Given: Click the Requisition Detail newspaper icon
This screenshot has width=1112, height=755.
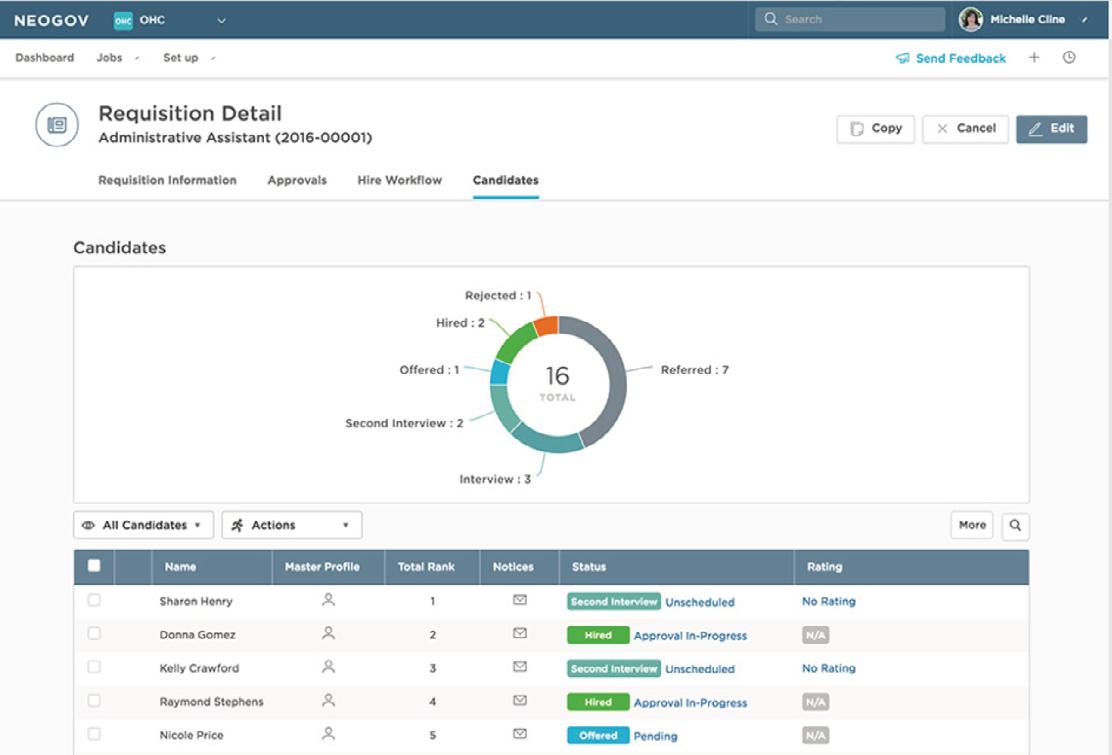Looking at the screenshot, I should (57, 125).
